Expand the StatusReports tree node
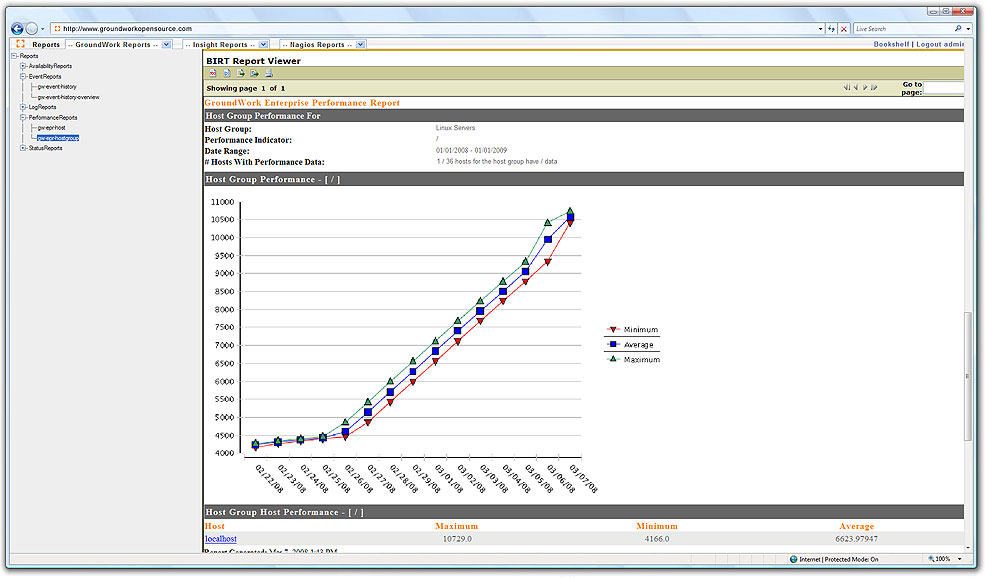Screen dimensions: 985x578 (x=23, y=148)
